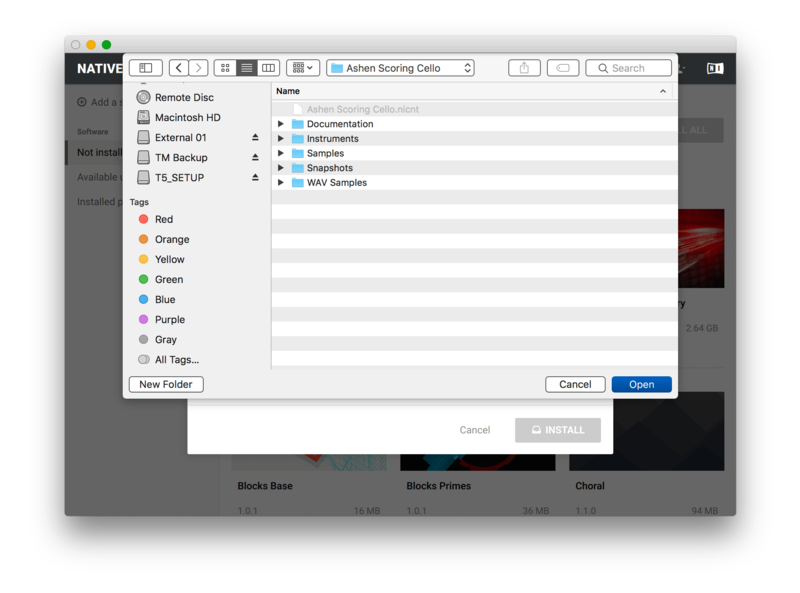Click the Blocks Primes product title
Image resolution: width=800 pixels, height=593 pixels.
click(438, 486)
